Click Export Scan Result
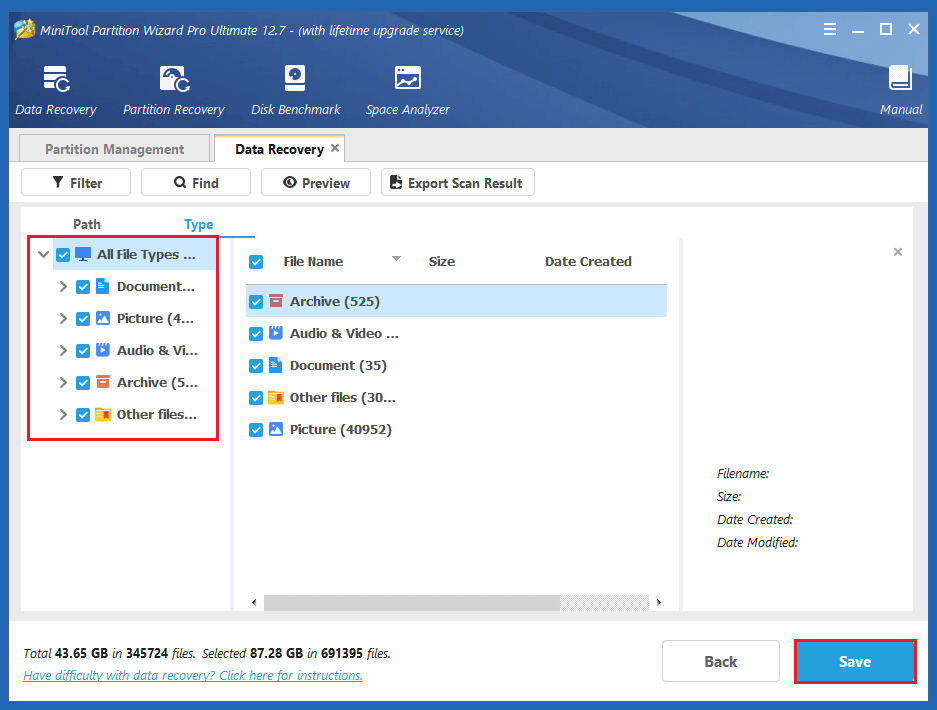 point(458,182)
